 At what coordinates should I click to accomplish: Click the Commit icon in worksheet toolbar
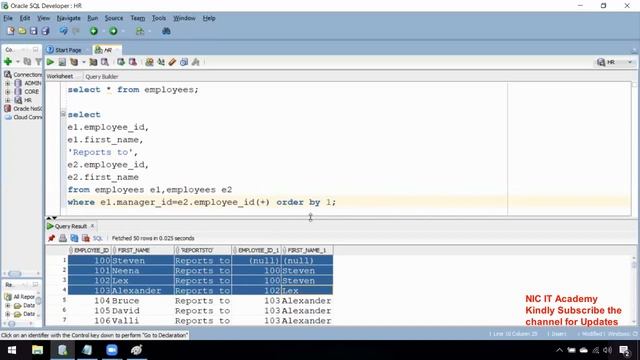(121, 62)
